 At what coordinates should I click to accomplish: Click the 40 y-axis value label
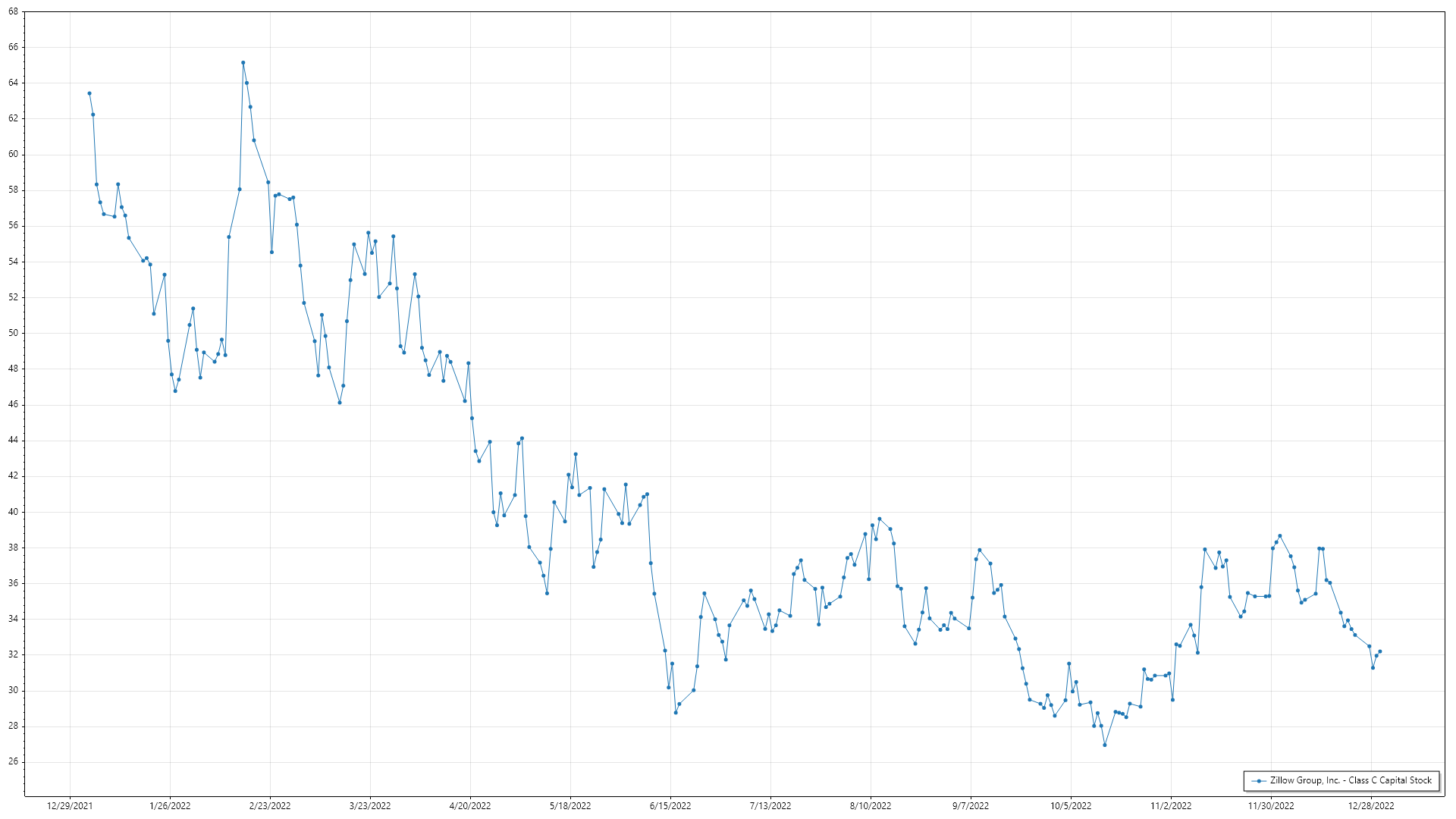coord(13,512)
